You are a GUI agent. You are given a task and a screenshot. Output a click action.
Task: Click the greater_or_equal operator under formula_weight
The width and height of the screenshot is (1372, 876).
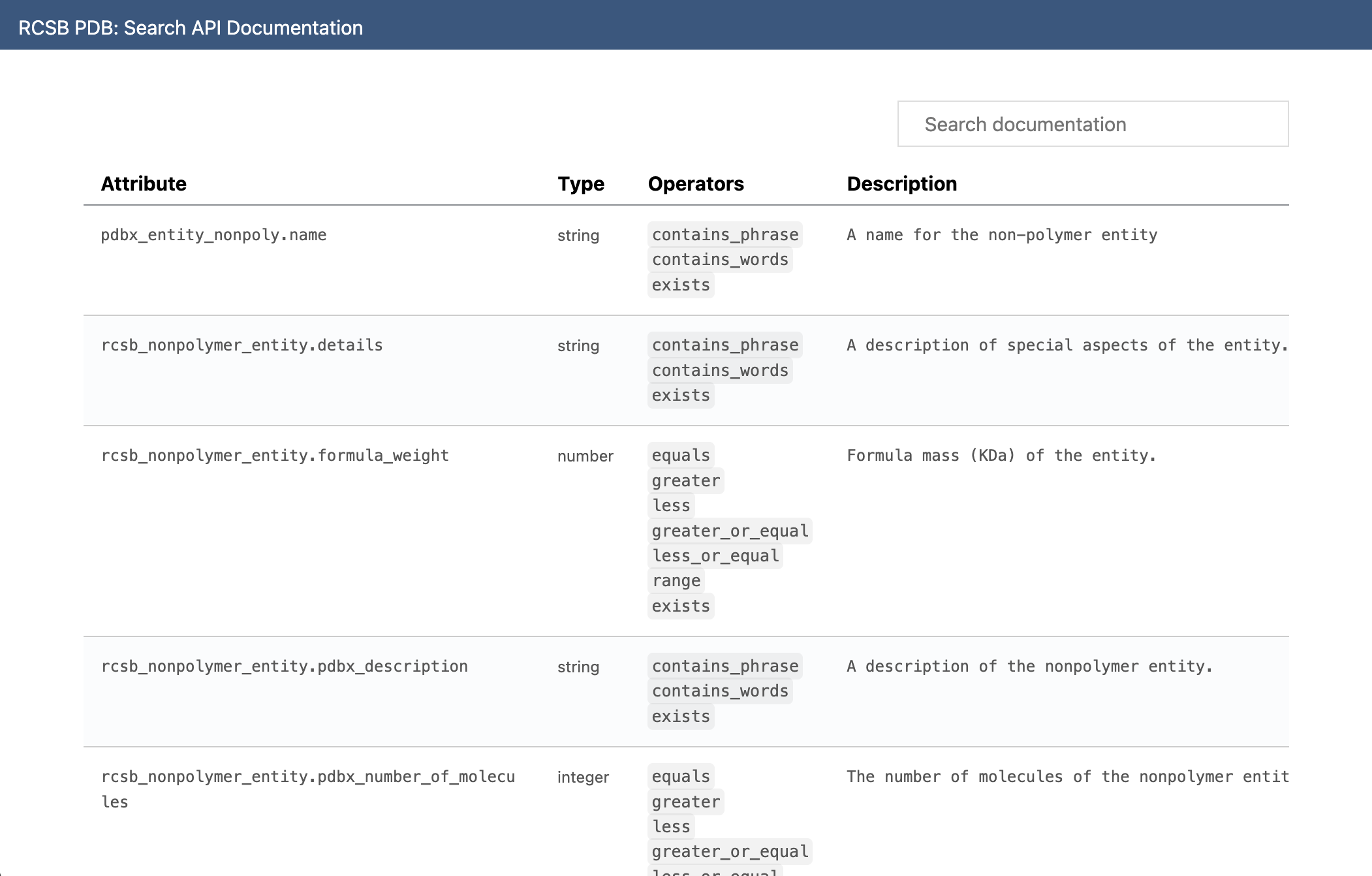(729, 531)
